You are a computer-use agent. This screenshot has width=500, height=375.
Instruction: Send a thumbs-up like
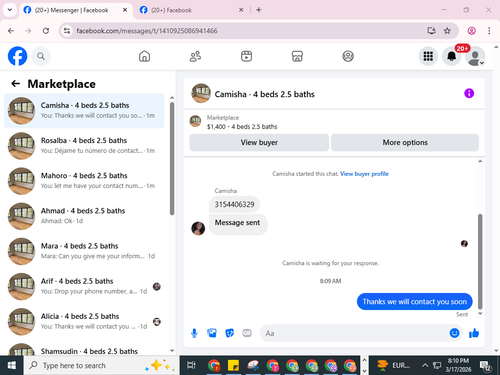pyautogui.click(x=474, y=333)
